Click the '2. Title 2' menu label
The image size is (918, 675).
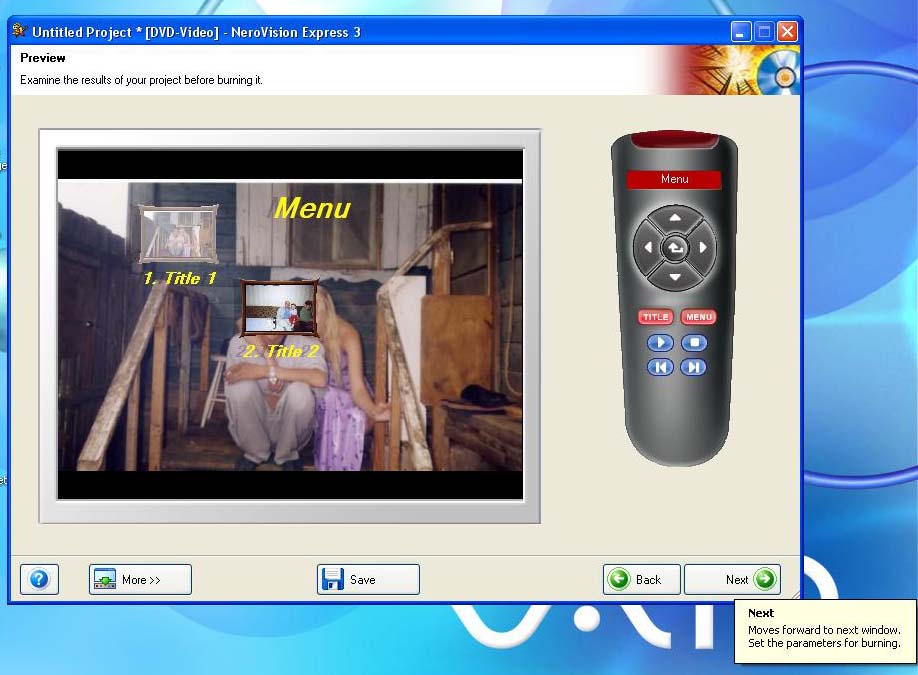click(282, 351)
